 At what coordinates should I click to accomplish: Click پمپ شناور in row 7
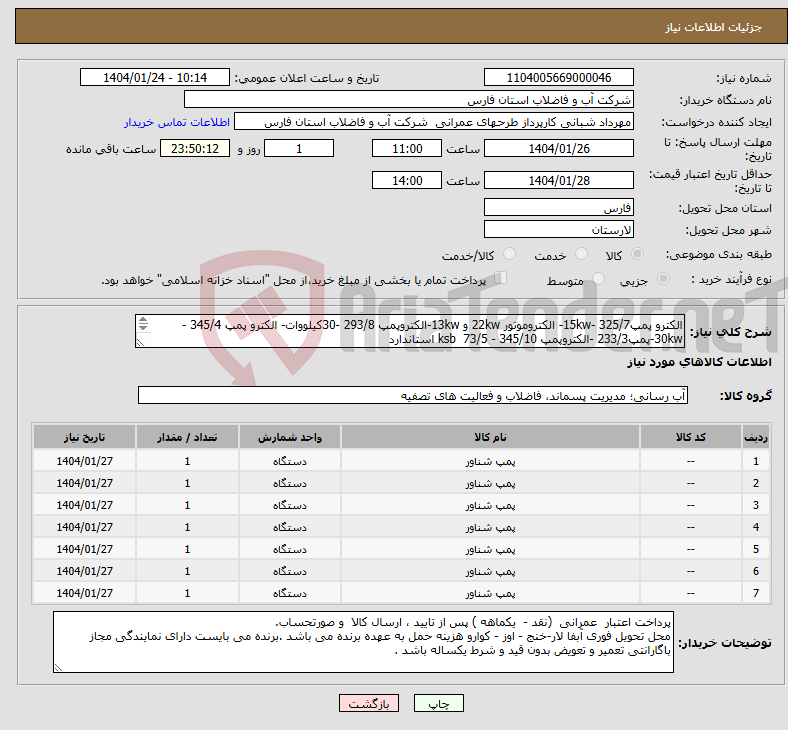tap(490, 593)
